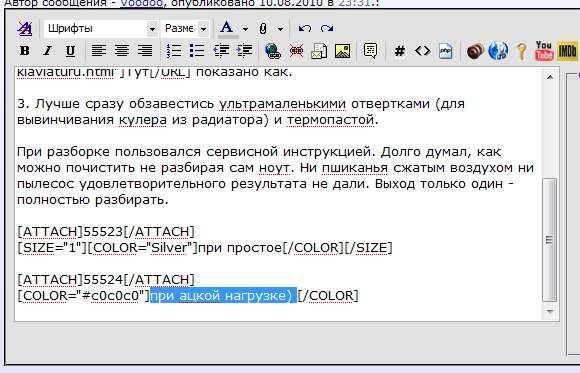Click the editor scrollbar up arrow
This screenshot has height=373, width=580.
(550, 77)
